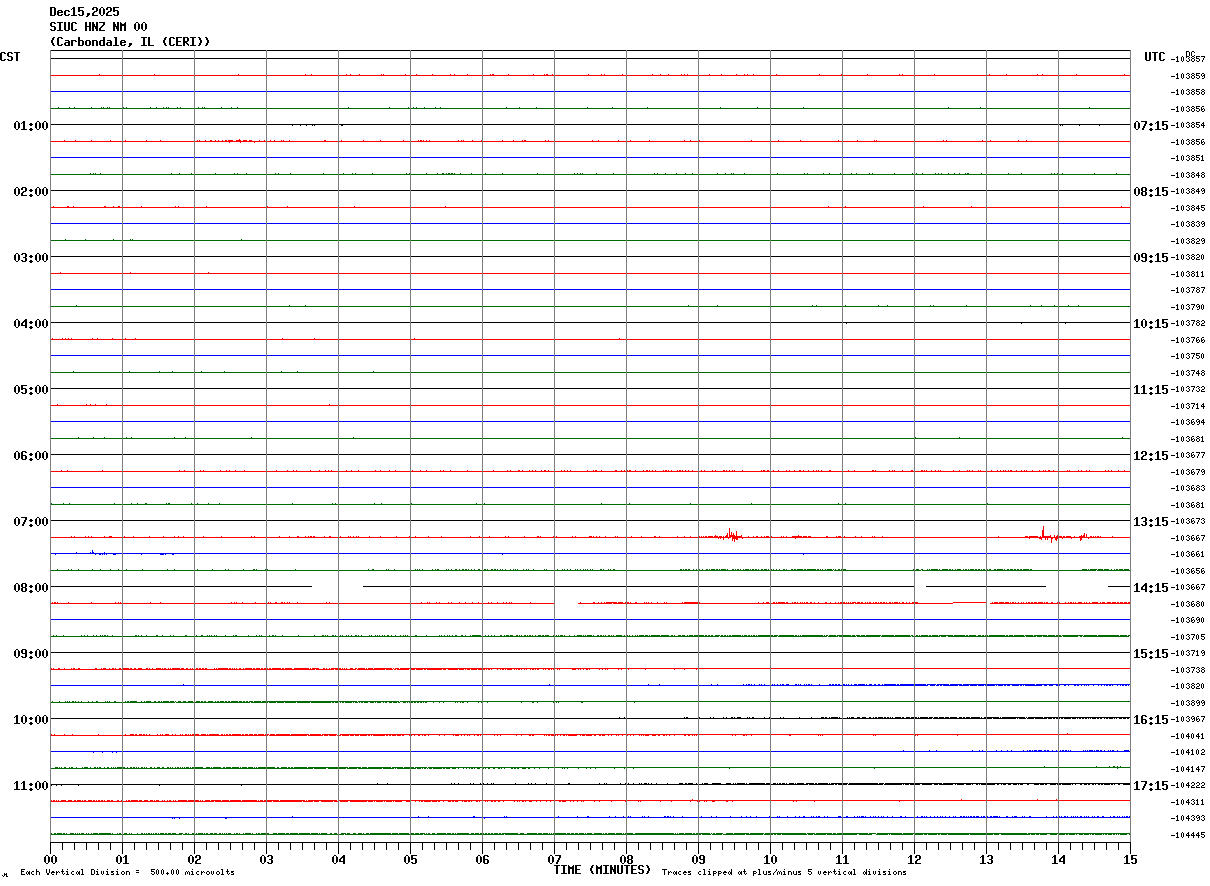
Task: Click the red seismic spike near minute 13.8
Action: [x=1045, y=534]
